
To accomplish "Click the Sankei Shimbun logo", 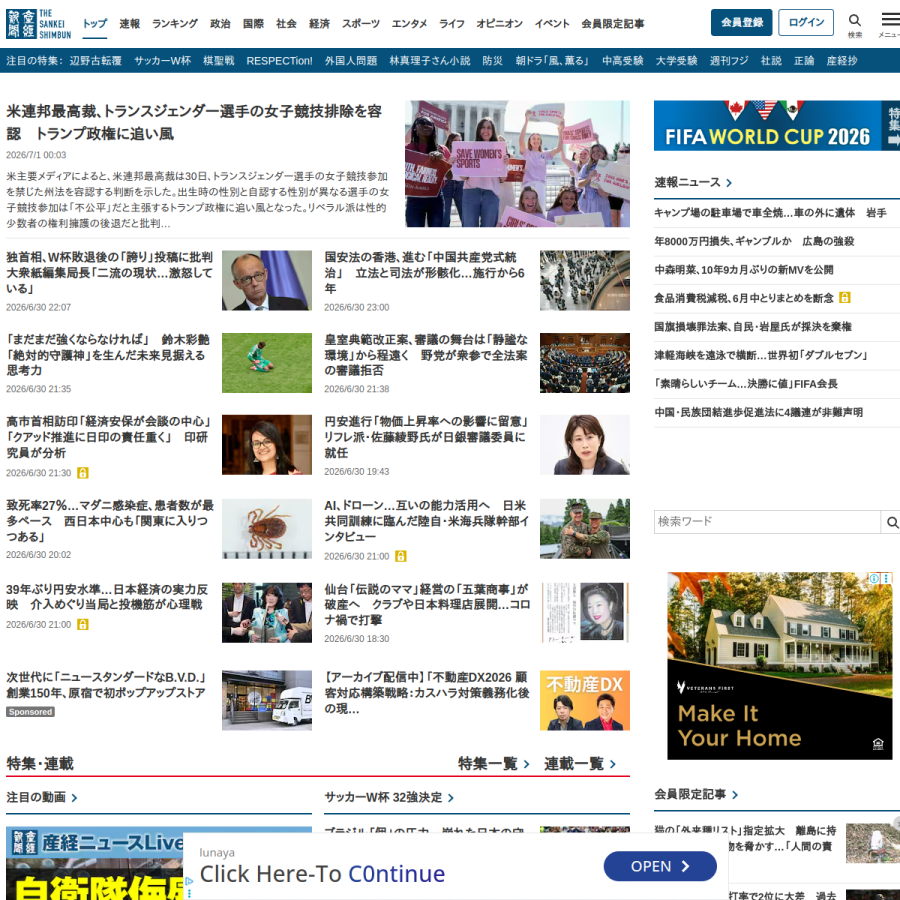I will pos(38,24).
